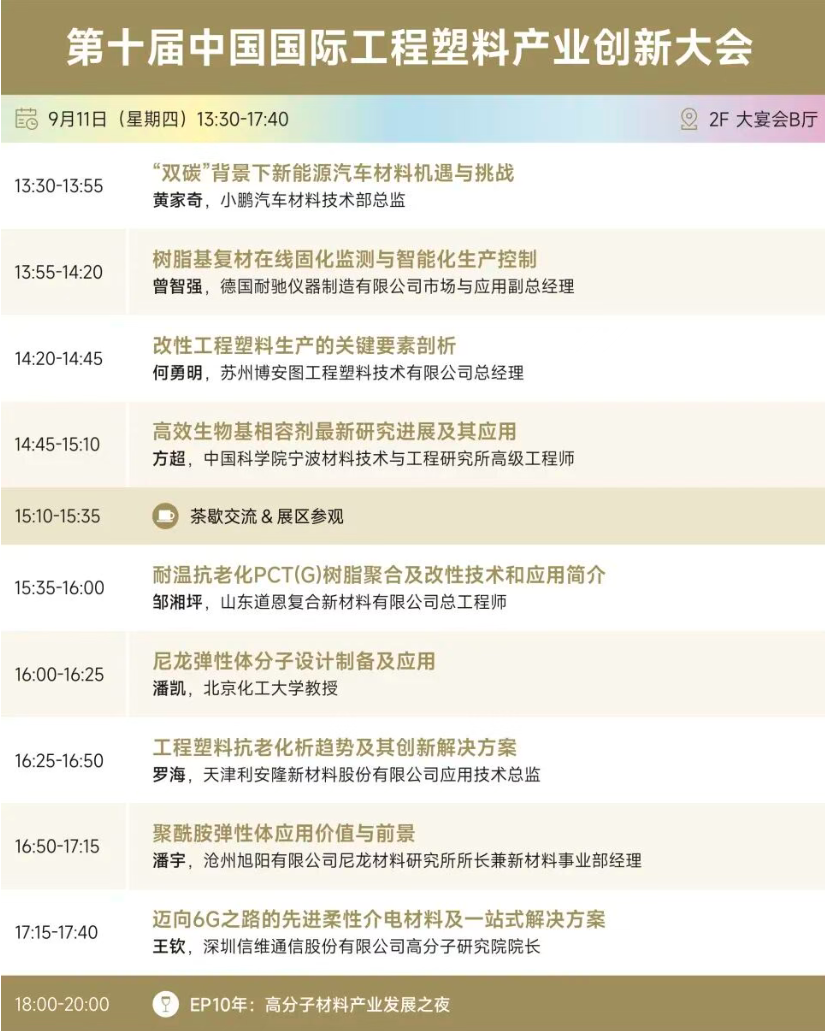The image size is (825, 1031).
Task: Select the 改性工程塑料生产的关键要素剖析 talk
Action: point(304,345)
